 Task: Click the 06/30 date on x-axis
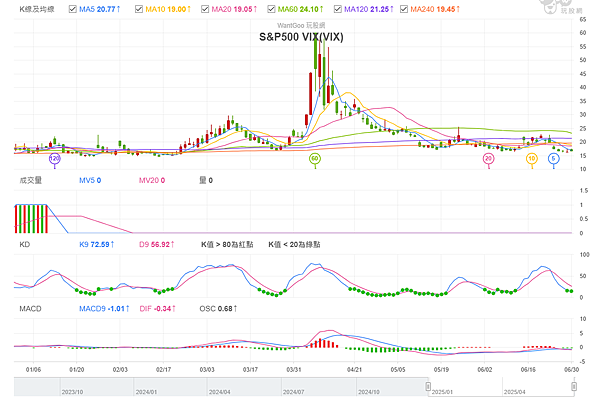point(571,370)
